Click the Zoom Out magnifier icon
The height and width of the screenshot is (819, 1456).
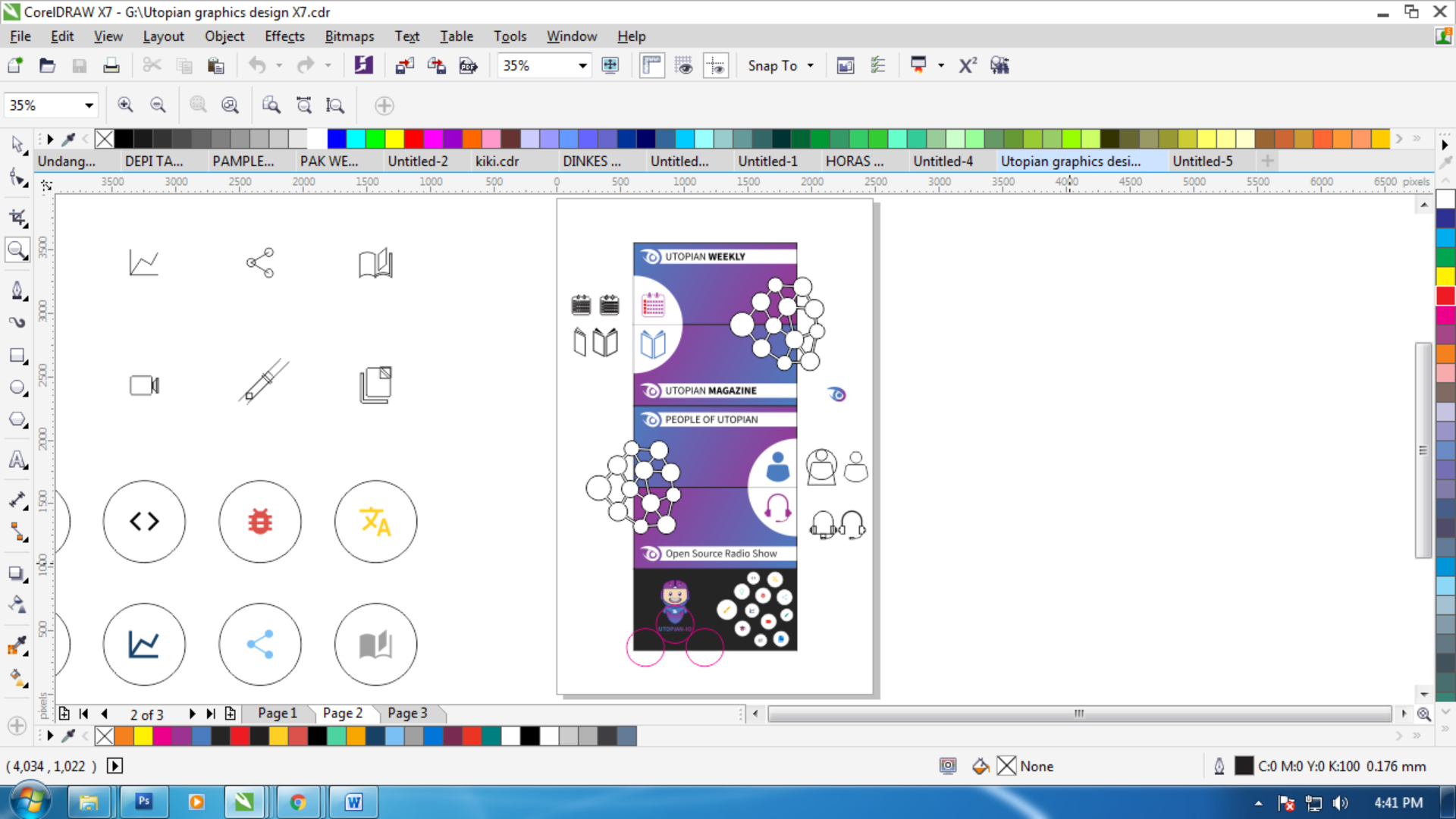pyautogui.click(x=158, y=105)
